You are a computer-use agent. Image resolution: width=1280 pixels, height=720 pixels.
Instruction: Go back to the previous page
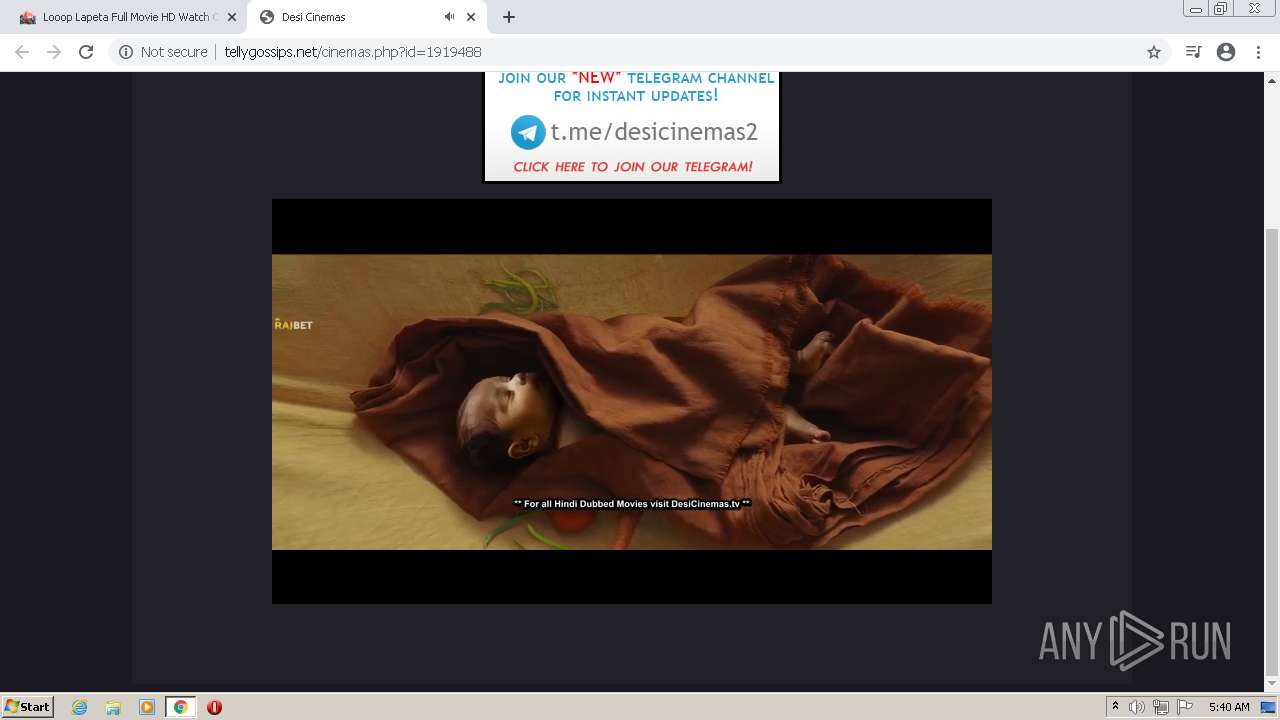[x=22, y=52]
